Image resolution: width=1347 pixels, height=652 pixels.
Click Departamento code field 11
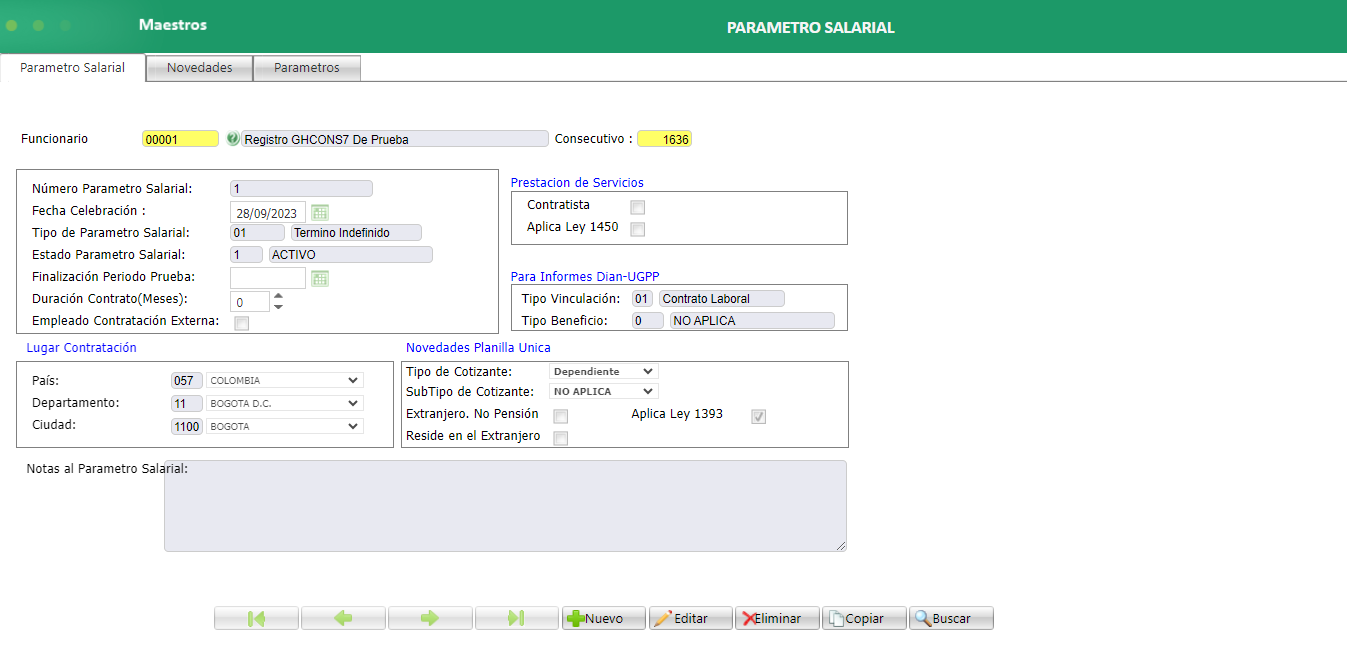tap(186, 403)
